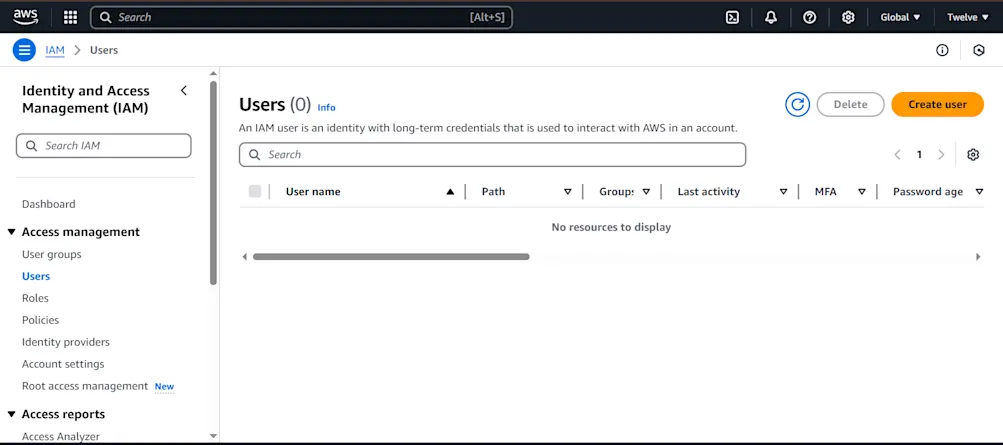
Task: Collapse the IAM sidebar chevron
Action: coord(184,91)
